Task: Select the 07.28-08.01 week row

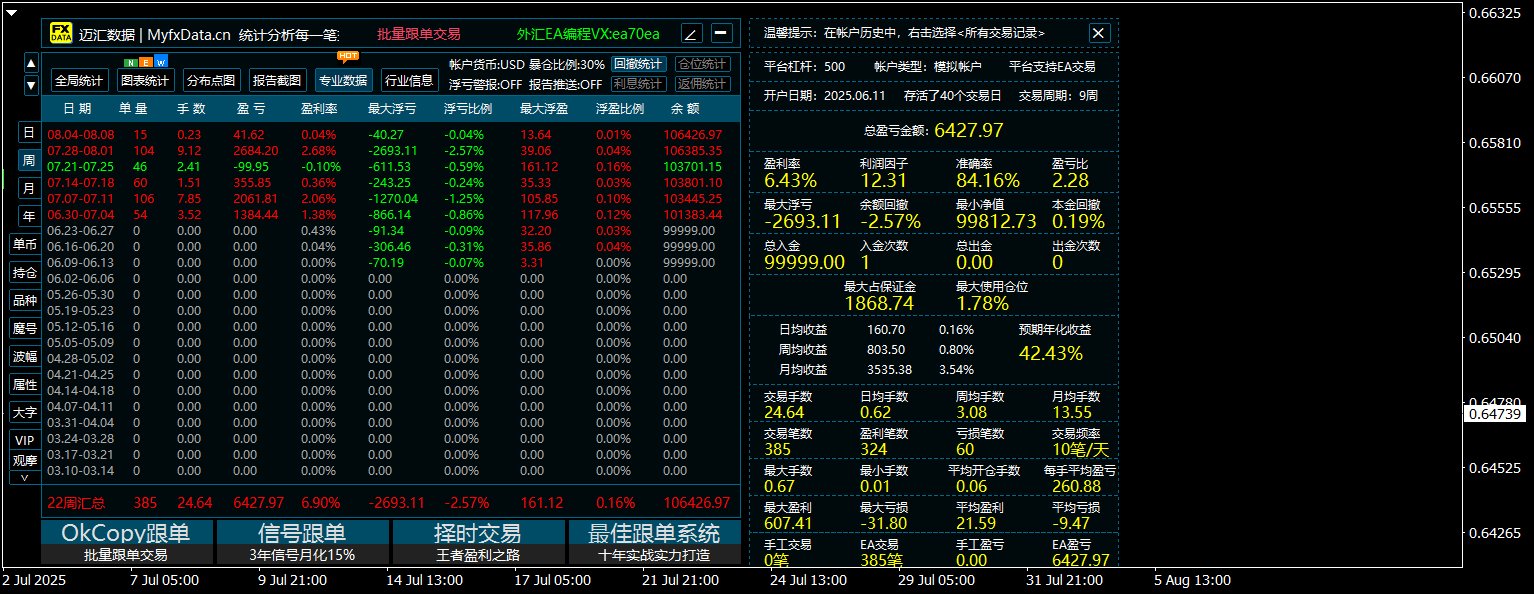Action: [x=391, y=150]
